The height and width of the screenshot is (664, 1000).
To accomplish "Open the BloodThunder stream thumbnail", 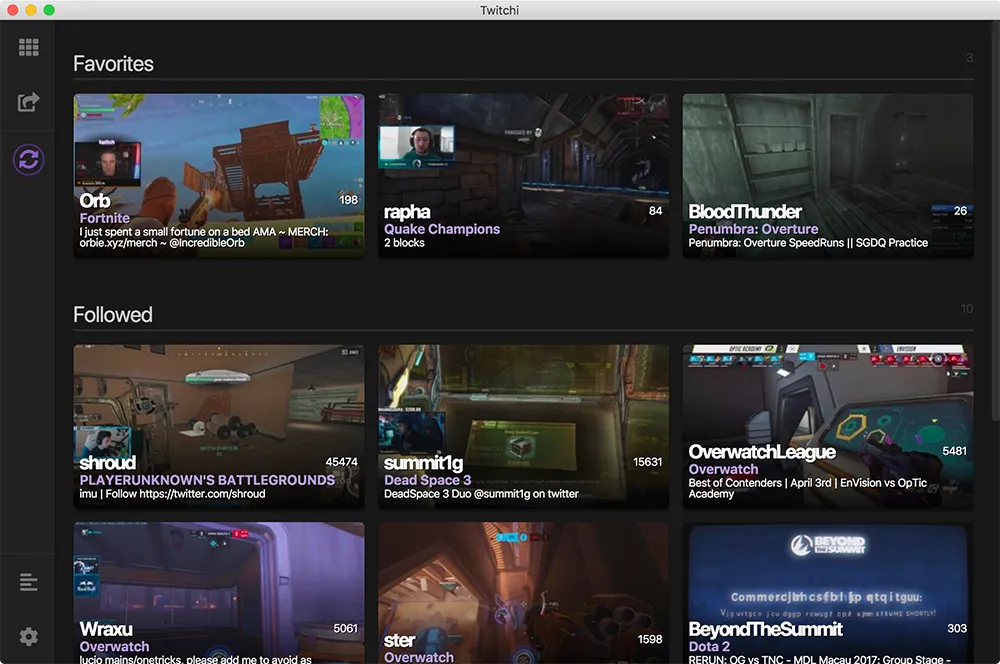I will [827, 150].
